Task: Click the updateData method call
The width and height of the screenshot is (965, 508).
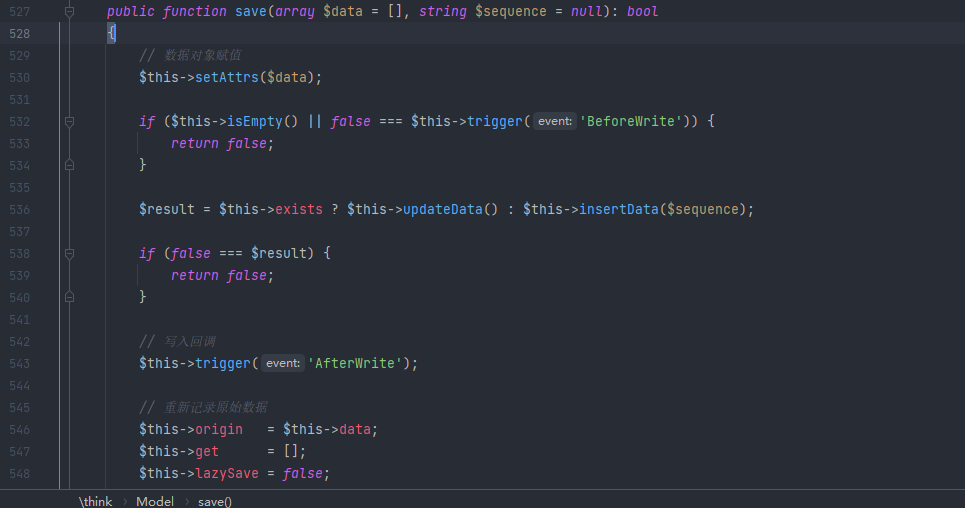Action: tap(442, 209)
